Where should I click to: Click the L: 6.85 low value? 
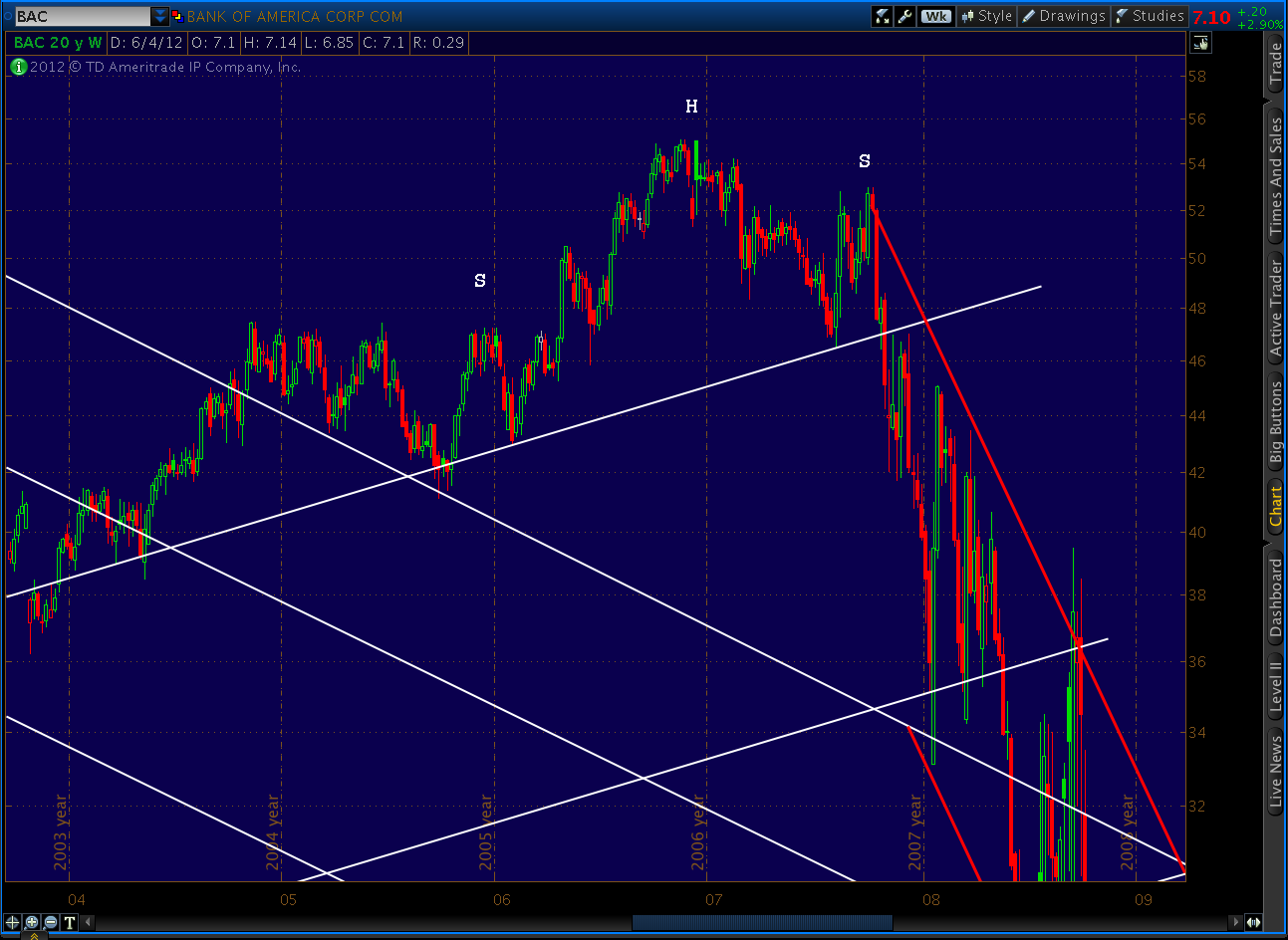pyautogui.click(x=331, y=43)
